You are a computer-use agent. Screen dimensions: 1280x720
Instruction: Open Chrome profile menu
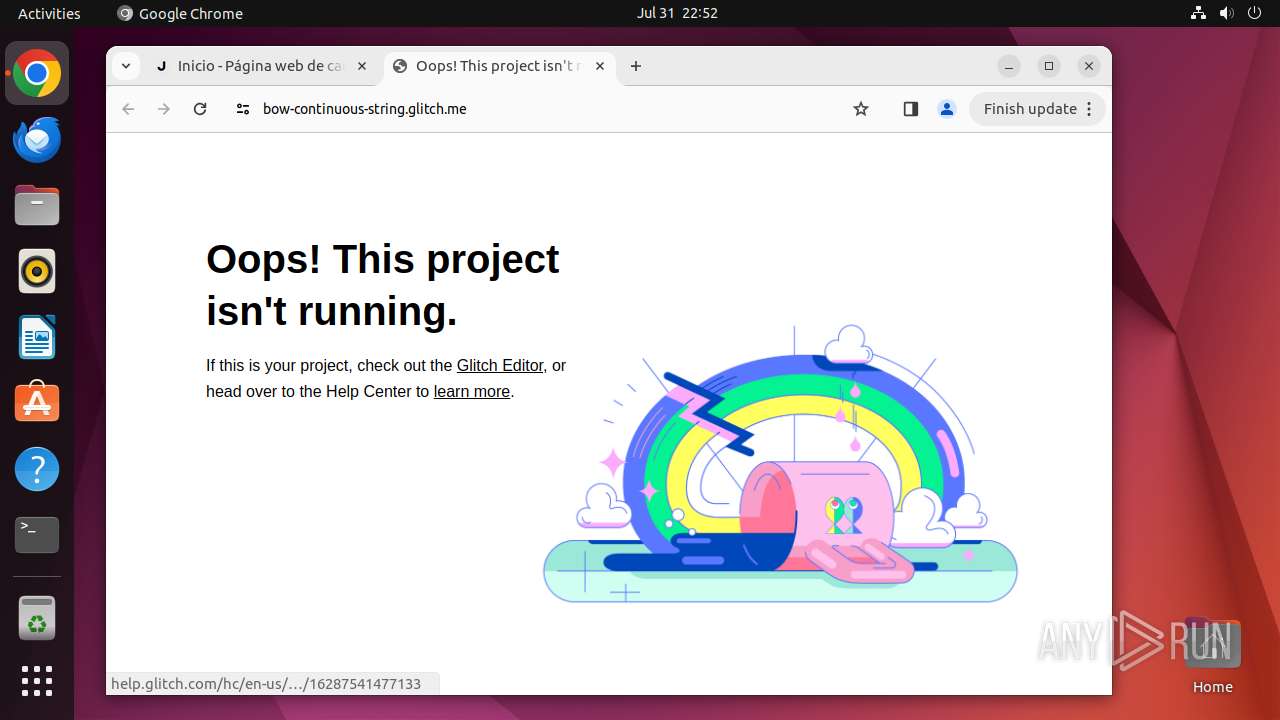pos(947,109)
